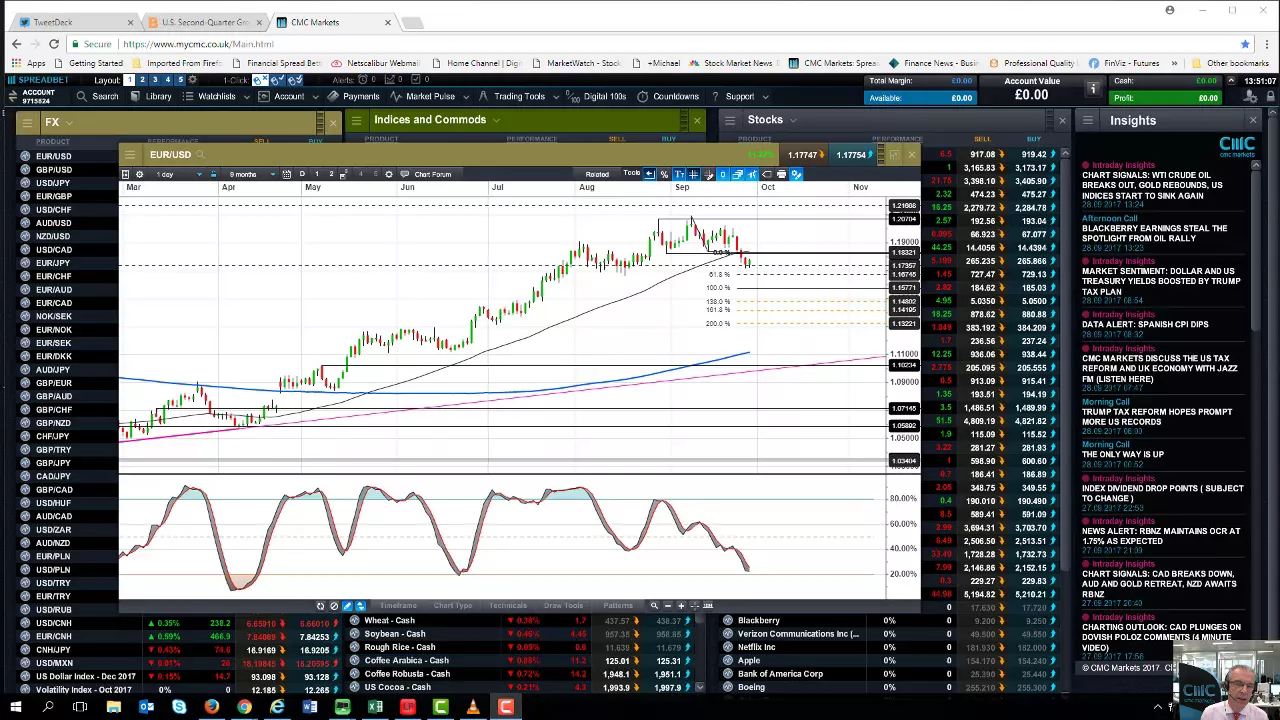
Task: Click the chart refresh icon in bottom toolbar
Action: (x=320, y=605)
